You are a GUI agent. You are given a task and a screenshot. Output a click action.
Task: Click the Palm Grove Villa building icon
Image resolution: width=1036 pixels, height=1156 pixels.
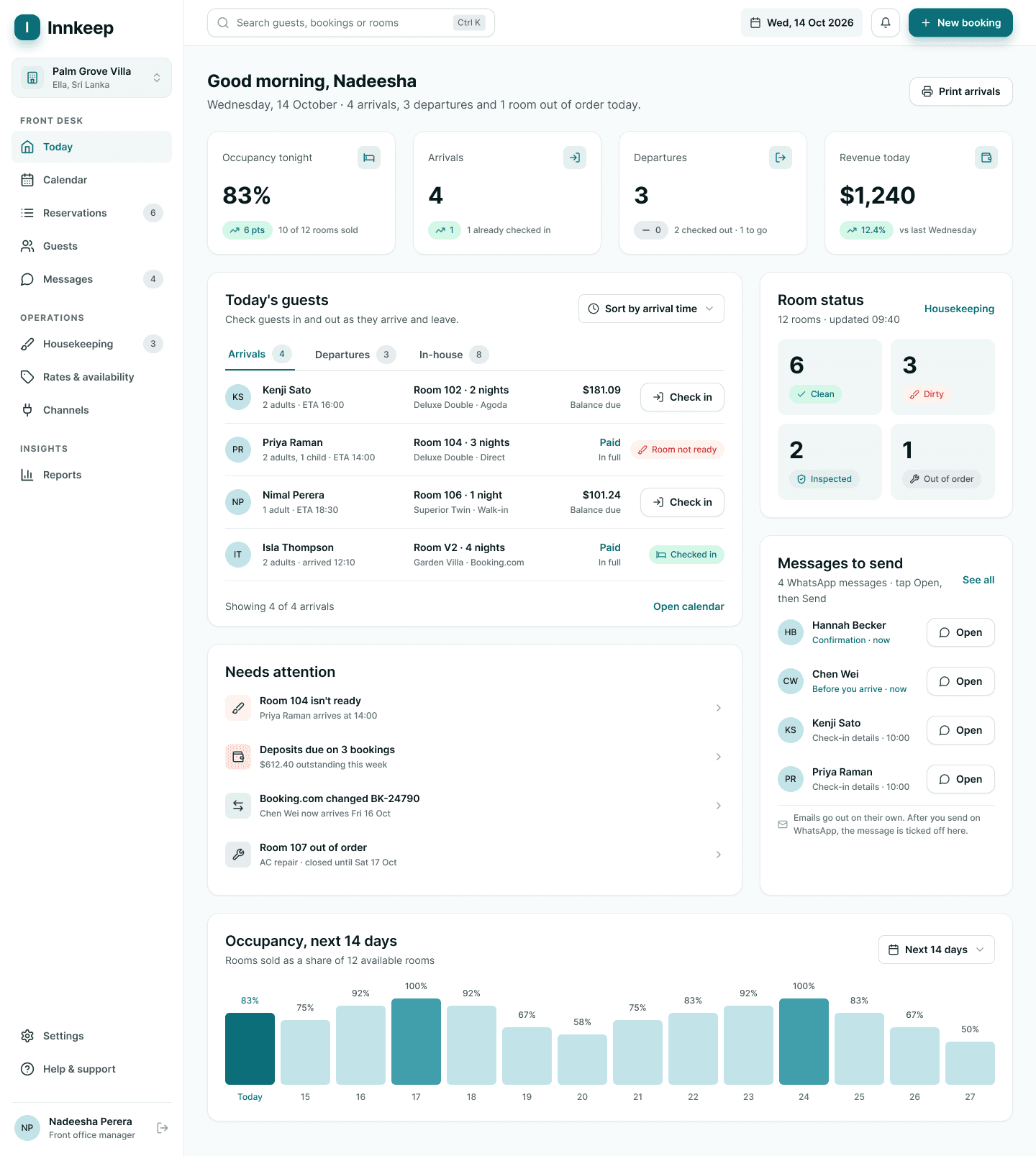click(x=32, y=78)
